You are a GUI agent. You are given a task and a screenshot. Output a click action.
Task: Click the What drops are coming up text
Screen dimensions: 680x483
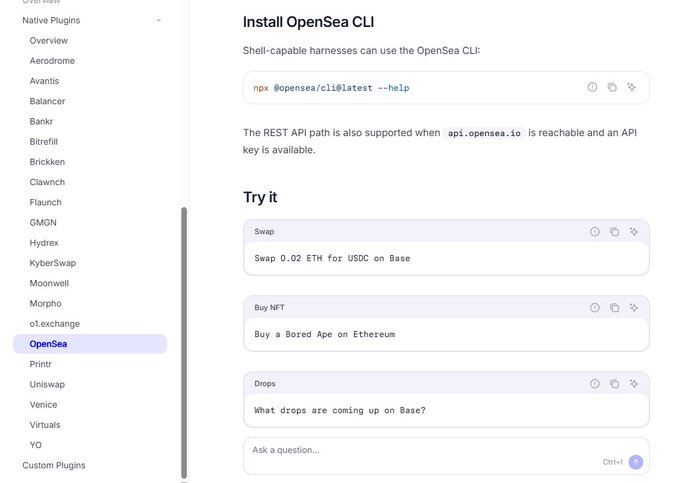[340, 410]
